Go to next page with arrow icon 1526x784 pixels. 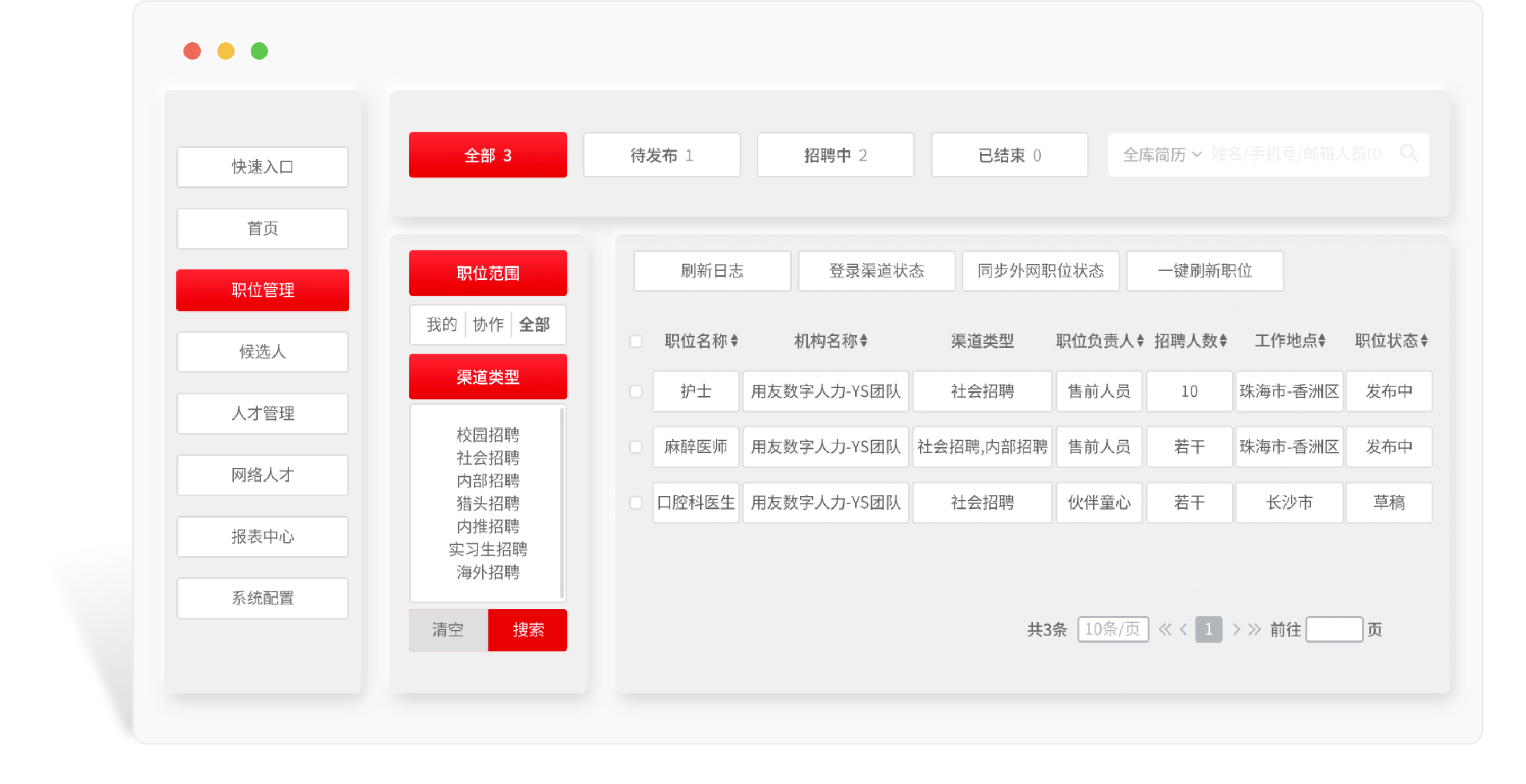(x=1237, y=629)
